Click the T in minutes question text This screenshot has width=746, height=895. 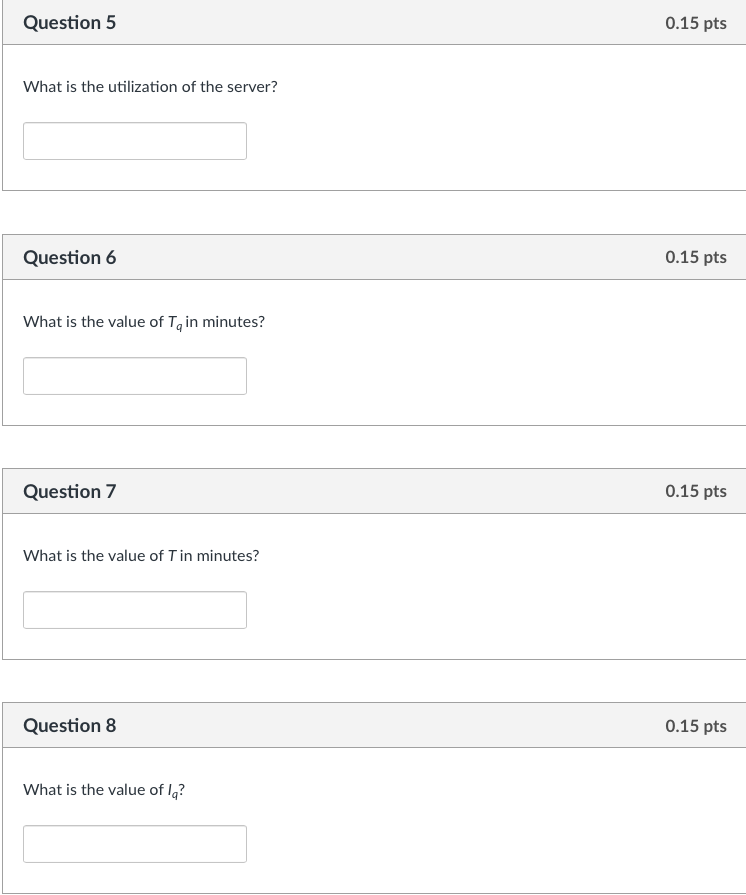click(x=141, y=555)
